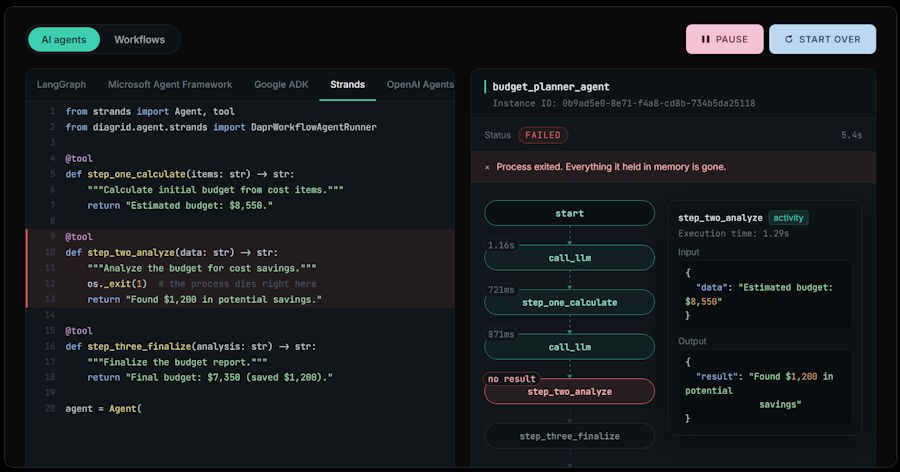This screenshot has width=900, height=472.
Task: Select the first call_llm node labeled 1.16s
Action: click(x=569, y=258)
